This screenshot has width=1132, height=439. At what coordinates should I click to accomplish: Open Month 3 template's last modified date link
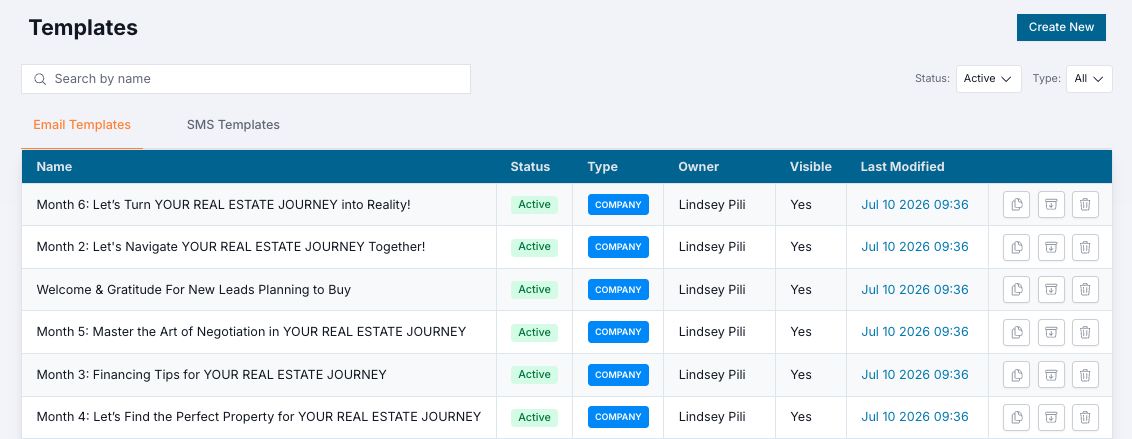click(915, 375)
